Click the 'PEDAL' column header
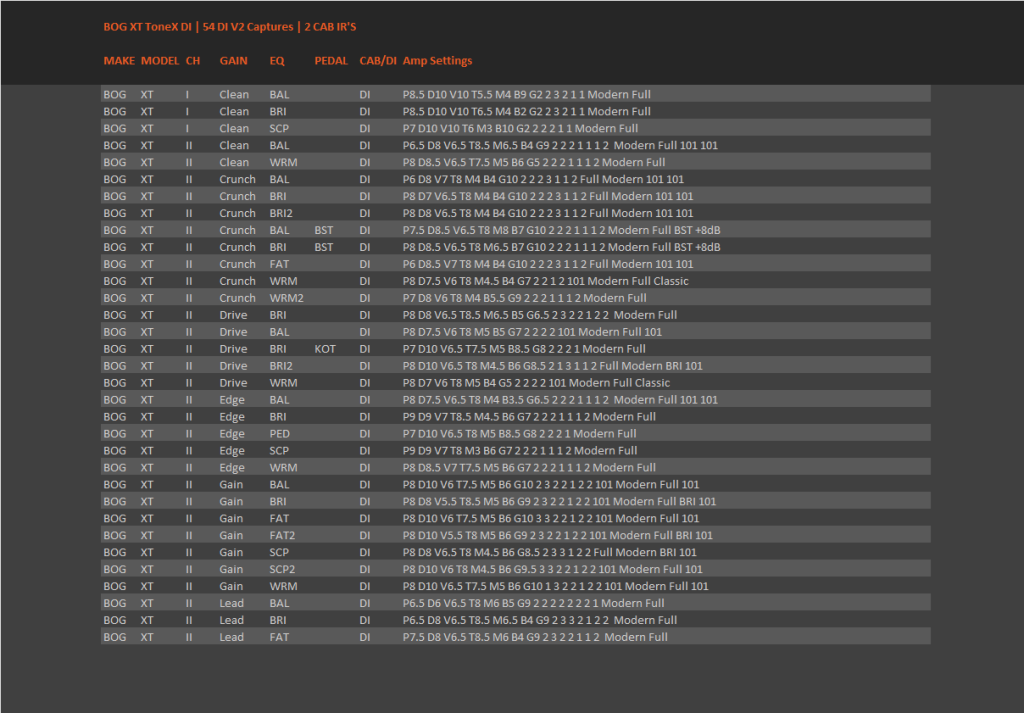 coord(331,61)
